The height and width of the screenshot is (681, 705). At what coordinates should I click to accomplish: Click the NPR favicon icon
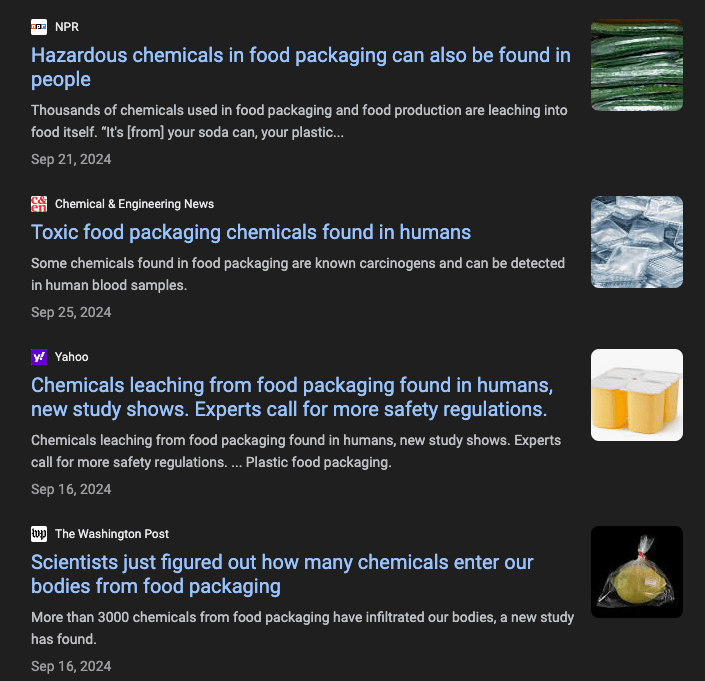coord(39,27)
